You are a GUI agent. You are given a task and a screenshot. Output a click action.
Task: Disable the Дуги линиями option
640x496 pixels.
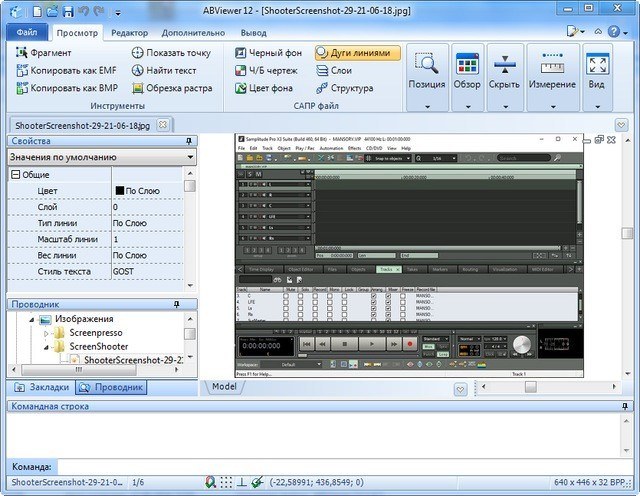[x=357, y=52]
